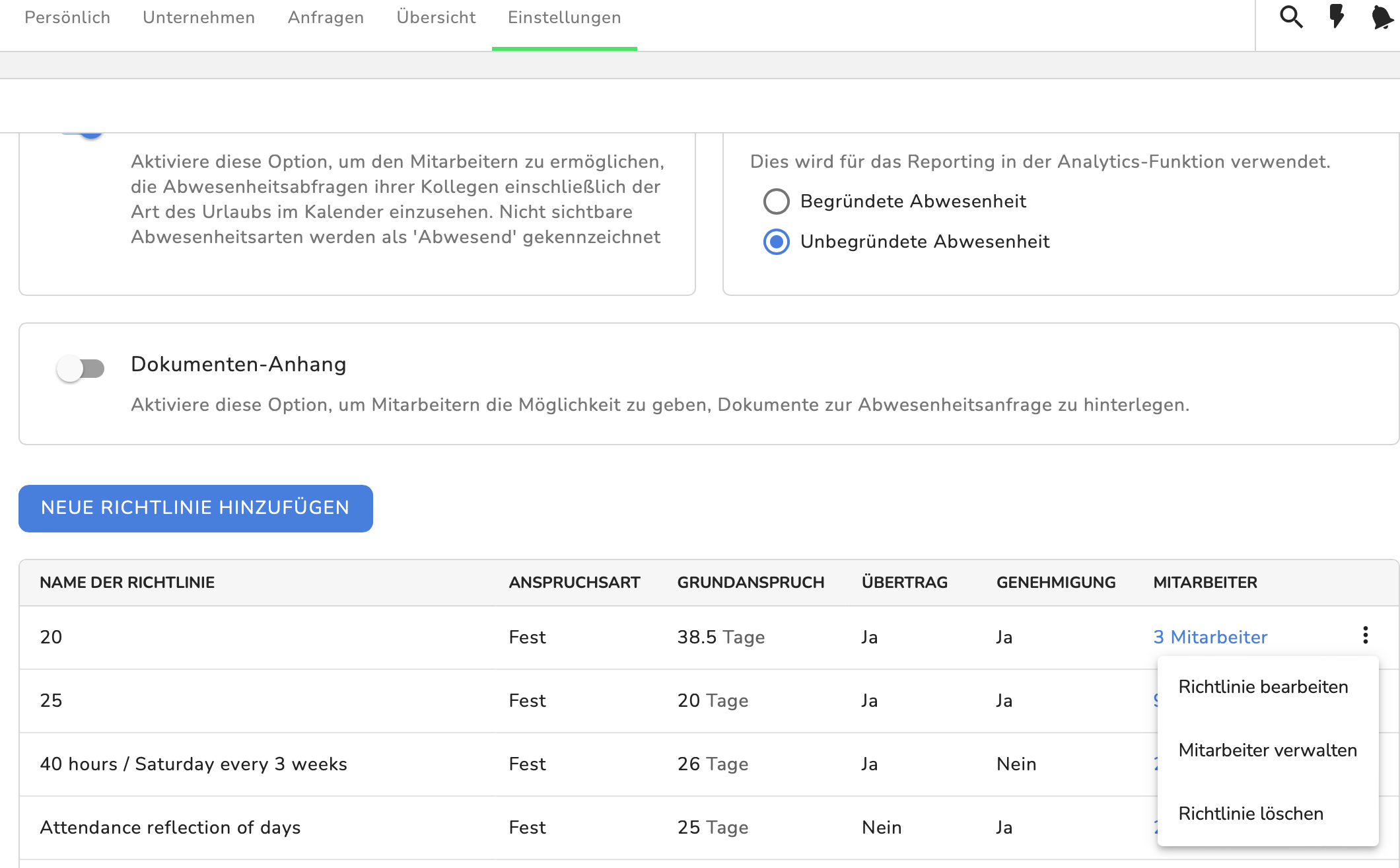The image size is (1400, 868).
Task: Click Neue Richtlinie hinzufügen button
Action: tap(195, 508)
